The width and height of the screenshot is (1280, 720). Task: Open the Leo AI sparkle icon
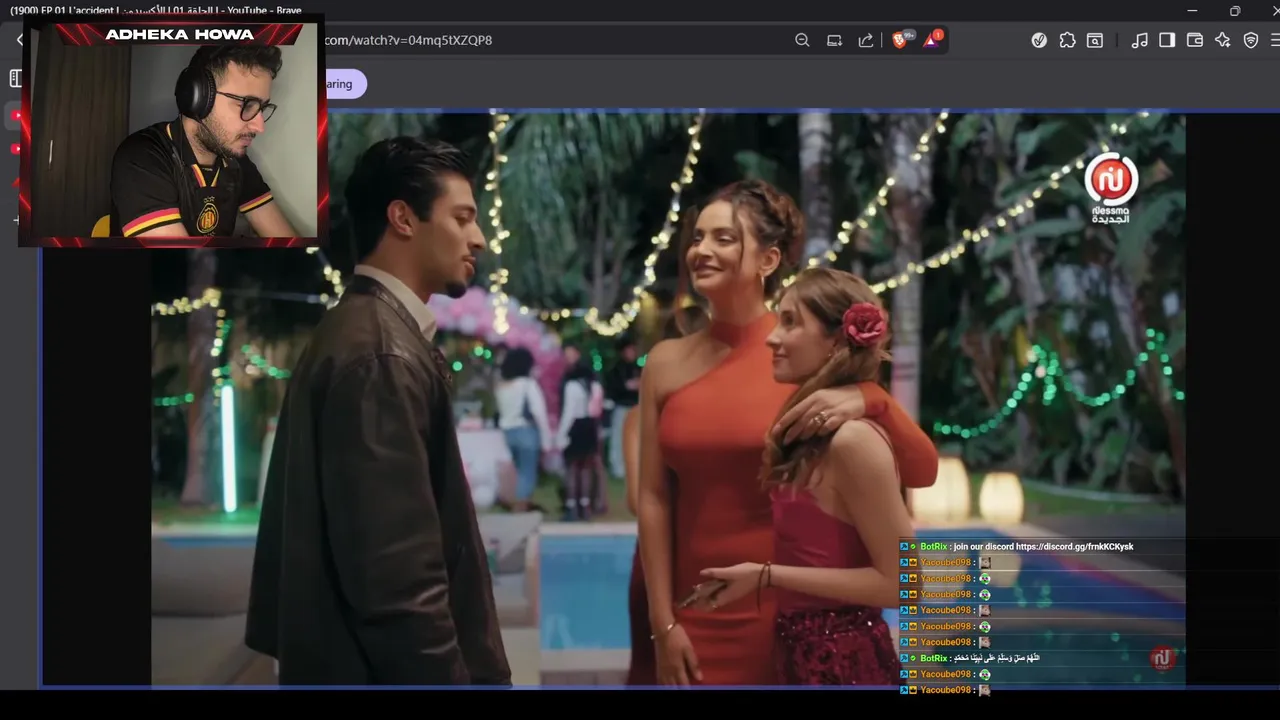(x=1223, y=40)
